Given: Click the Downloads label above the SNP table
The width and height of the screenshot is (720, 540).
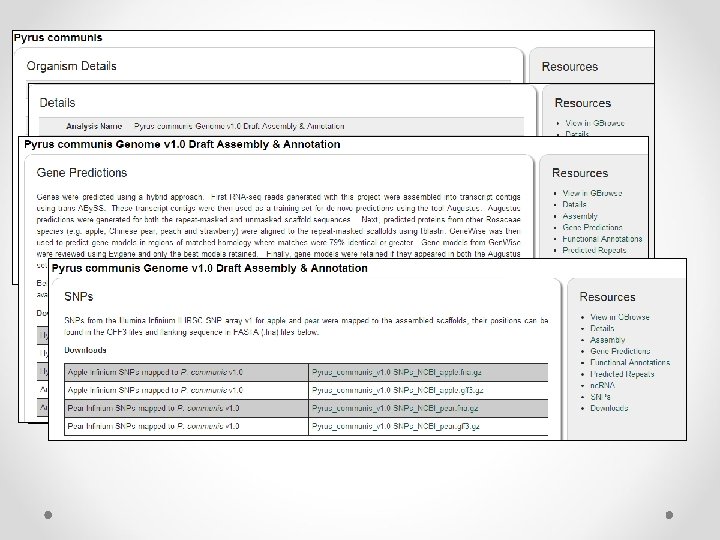Looking at the screenshot, I should pos(85,350).
